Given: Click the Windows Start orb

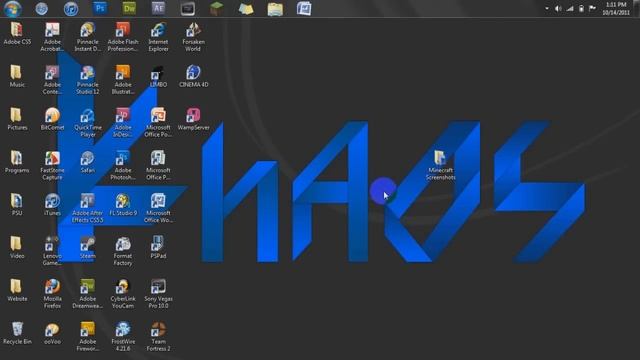Looking at the screenshot, I should (x=12, y=9).
